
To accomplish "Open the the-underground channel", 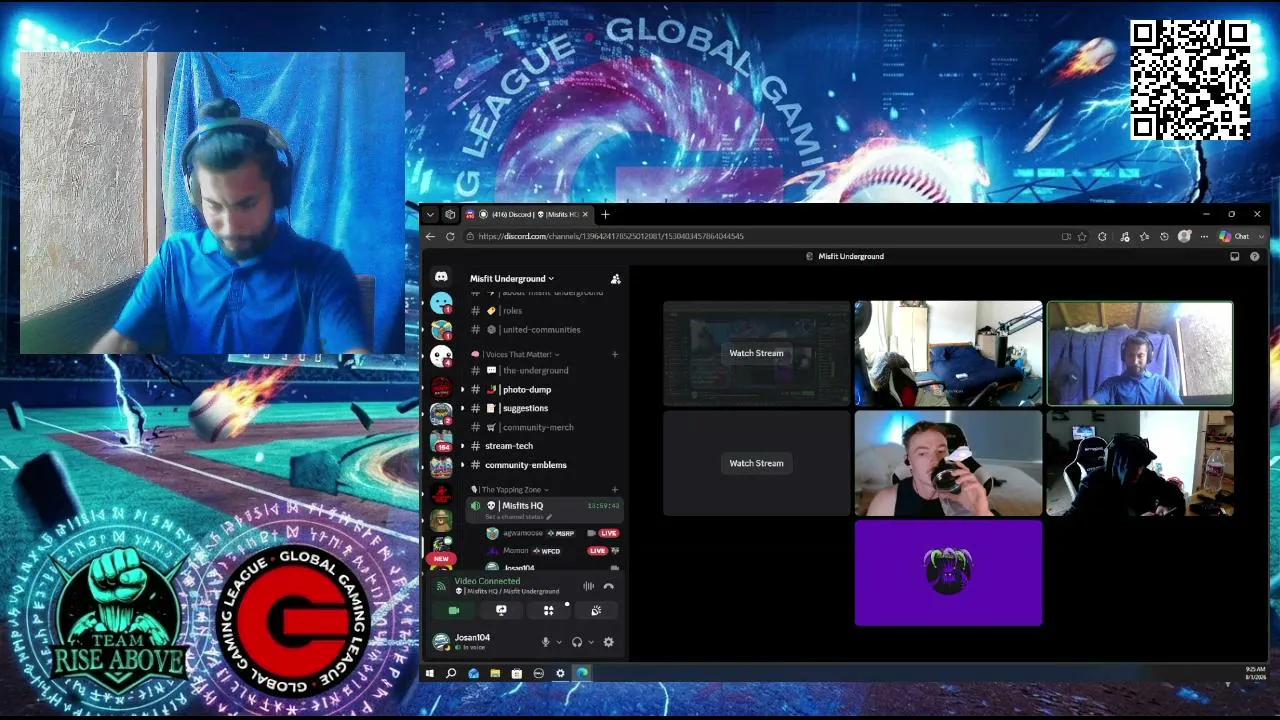I will (x=545, y=371).
